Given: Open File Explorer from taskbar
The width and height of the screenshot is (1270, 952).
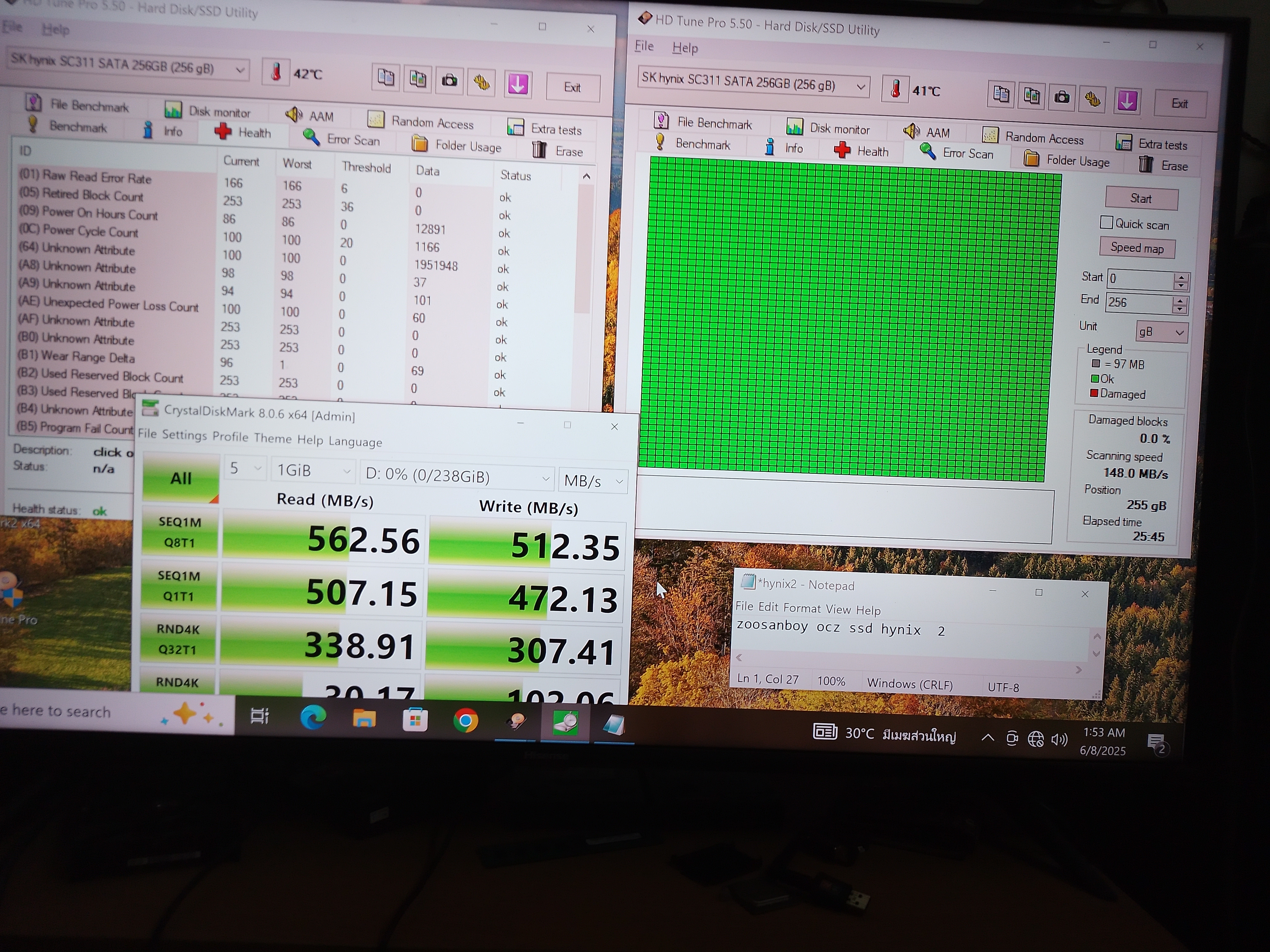Looking at the screenshot, I should tap(364, 719).
